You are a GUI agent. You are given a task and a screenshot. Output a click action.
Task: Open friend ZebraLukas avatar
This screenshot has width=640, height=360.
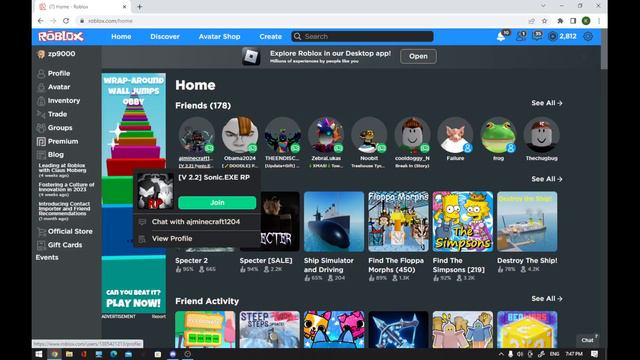[326, 135]
